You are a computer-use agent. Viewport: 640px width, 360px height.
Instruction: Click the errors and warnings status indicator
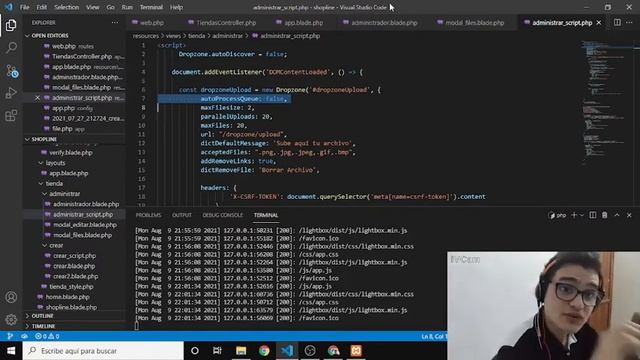coord(47,336)
